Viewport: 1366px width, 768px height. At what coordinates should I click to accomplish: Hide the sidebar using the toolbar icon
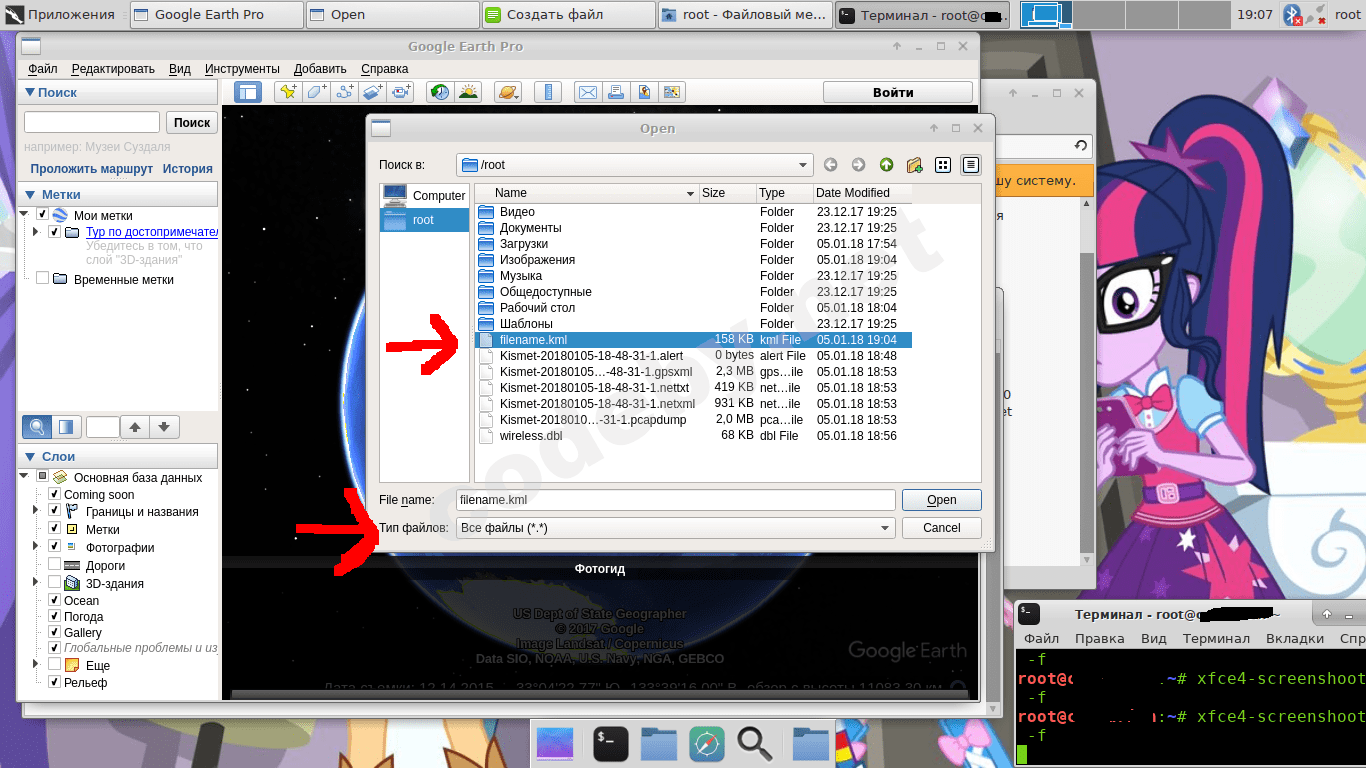247,92
